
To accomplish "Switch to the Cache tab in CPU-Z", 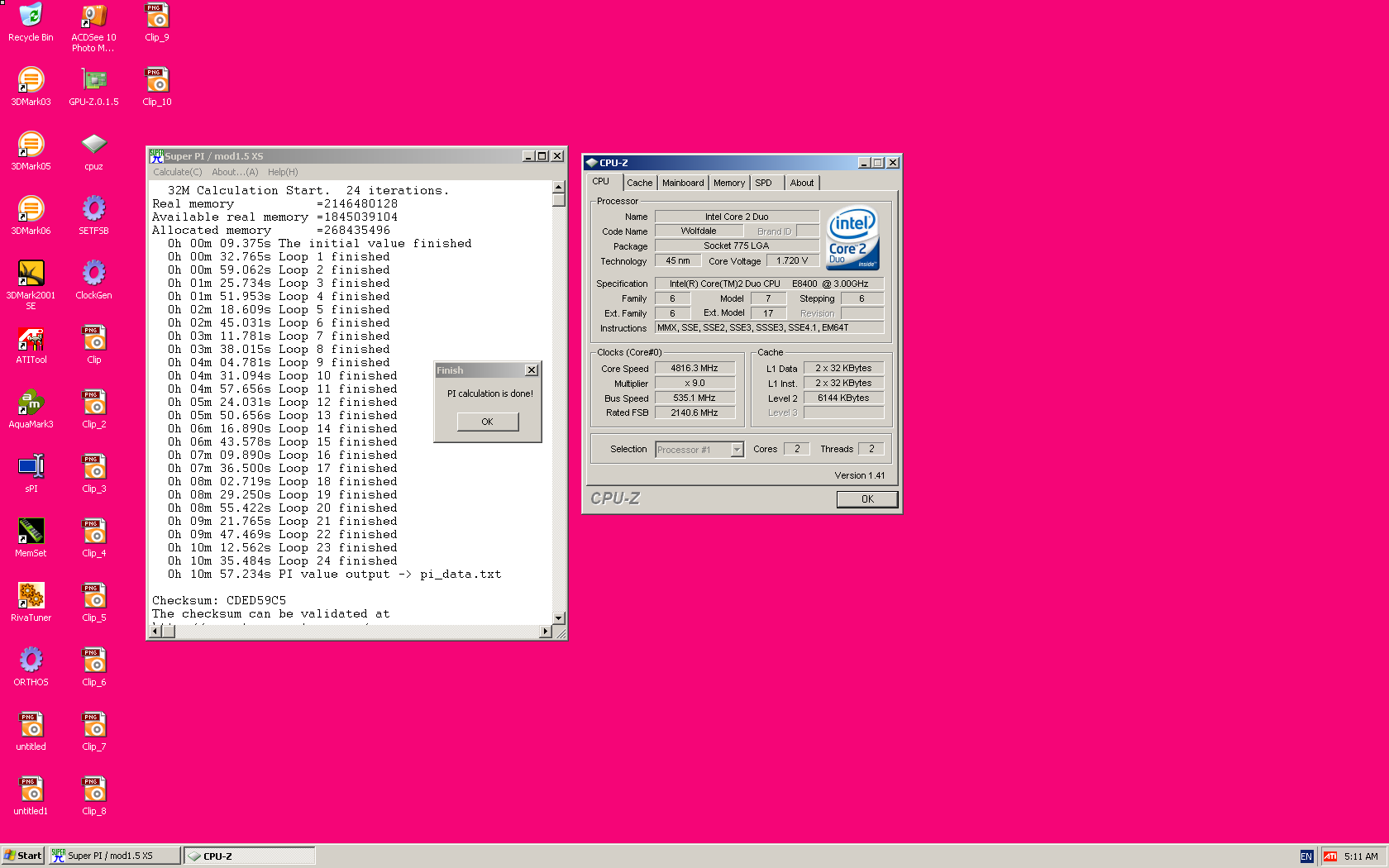I will click(x=639, y=183).
